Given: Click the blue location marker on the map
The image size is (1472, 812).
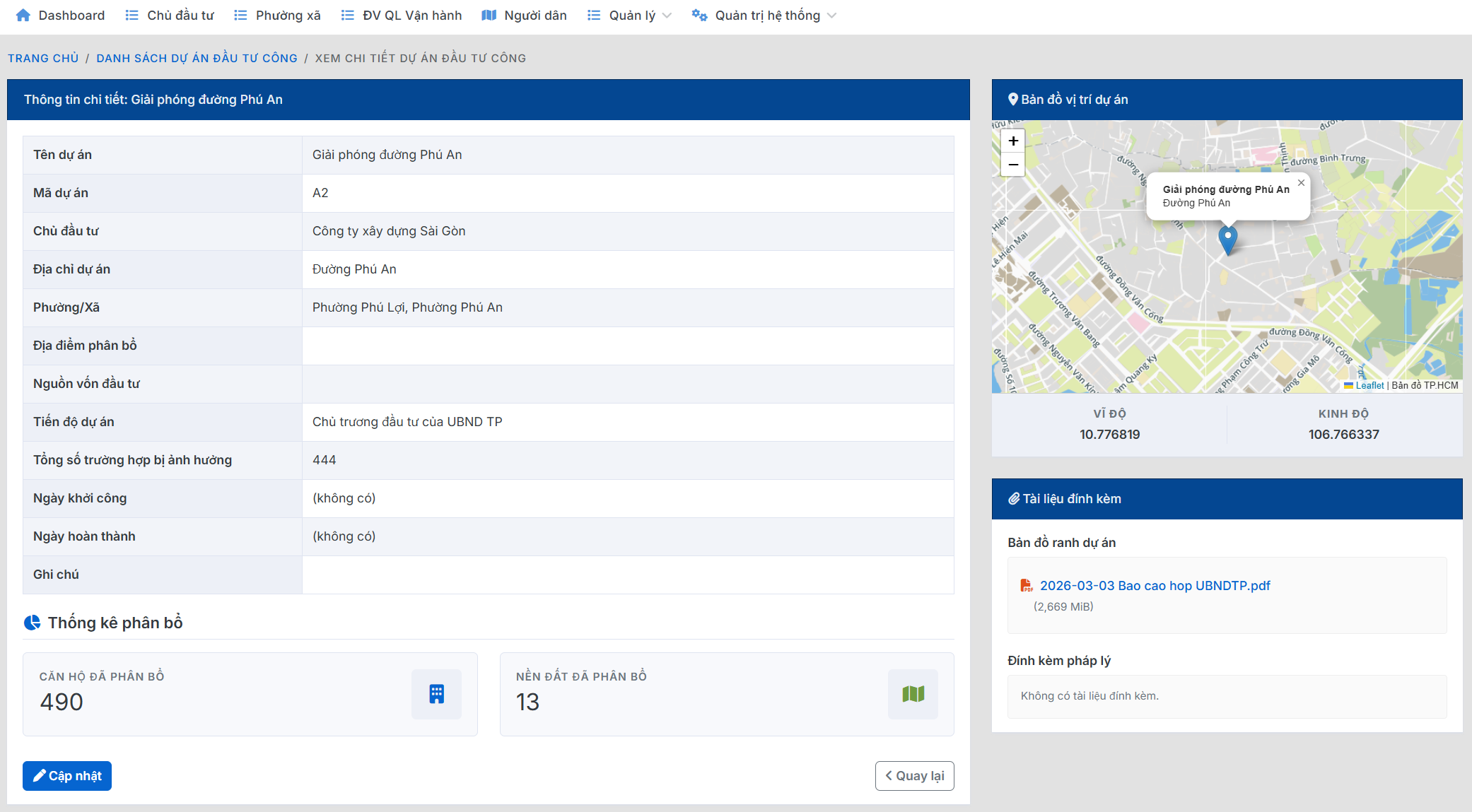Looking at the screenshot, I should pyautogui.click(x=1228, y=240).
